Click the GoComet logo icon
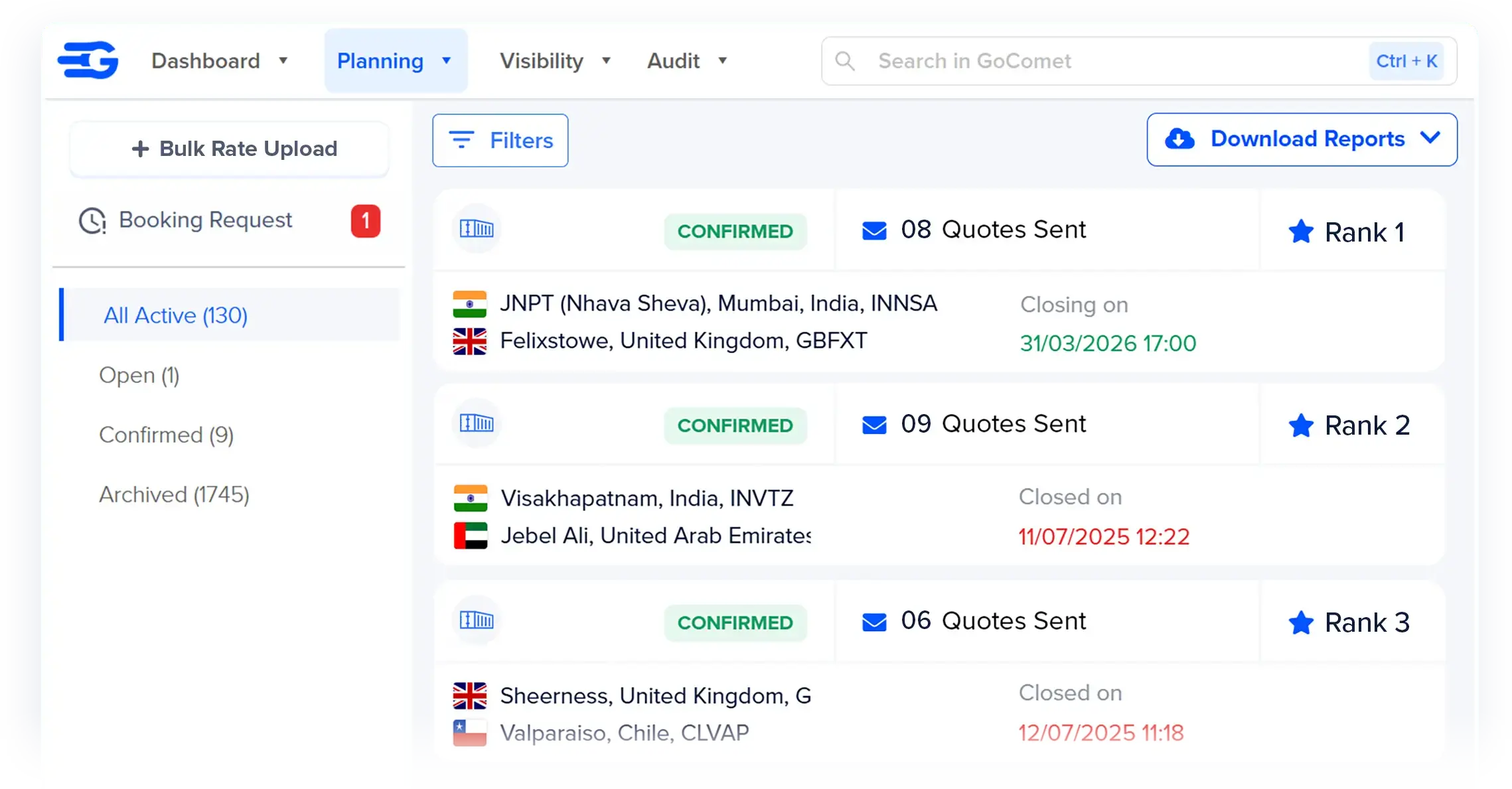 tap(87, 60)
